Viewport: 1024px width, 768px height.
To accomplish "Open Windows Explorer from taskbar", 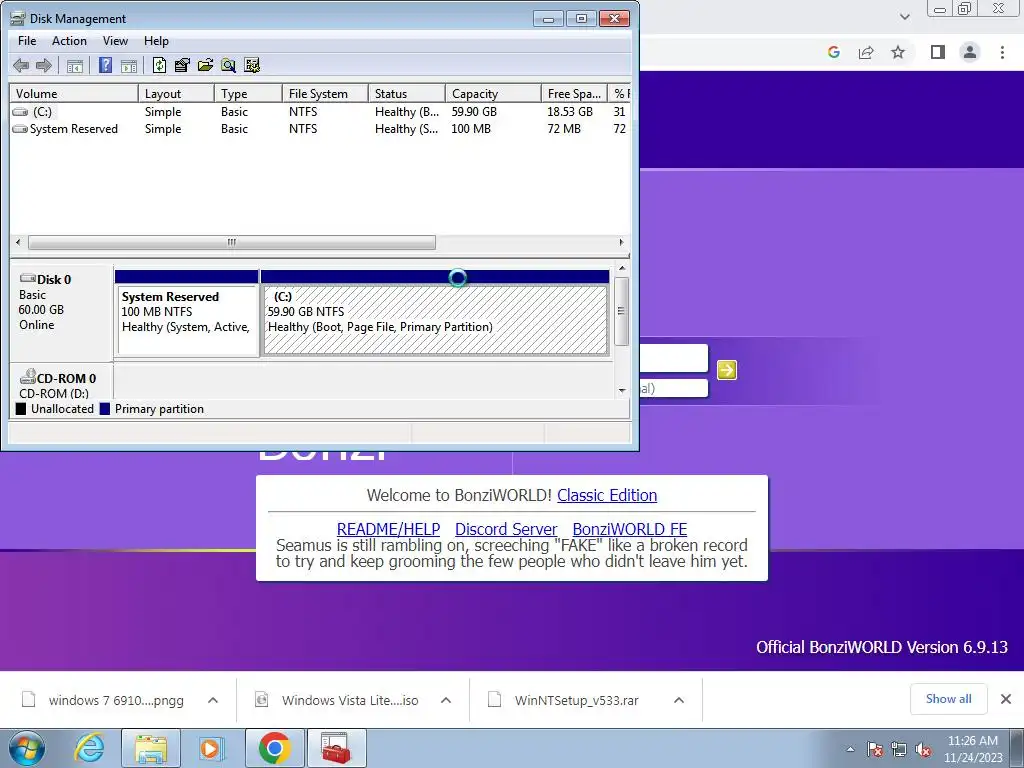I will pos(151,748).
